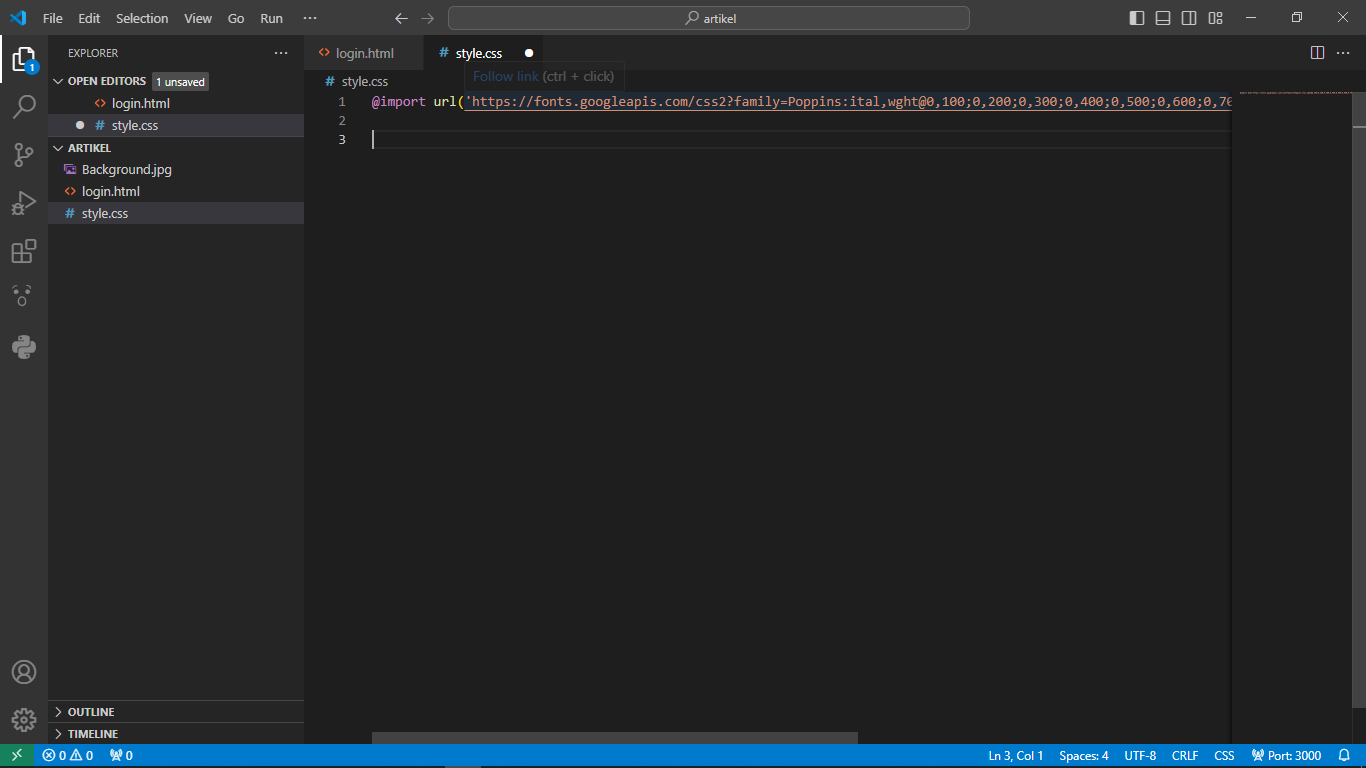Collapse the Open Editors section
The image size is (1366, 768).
[59, 81]
